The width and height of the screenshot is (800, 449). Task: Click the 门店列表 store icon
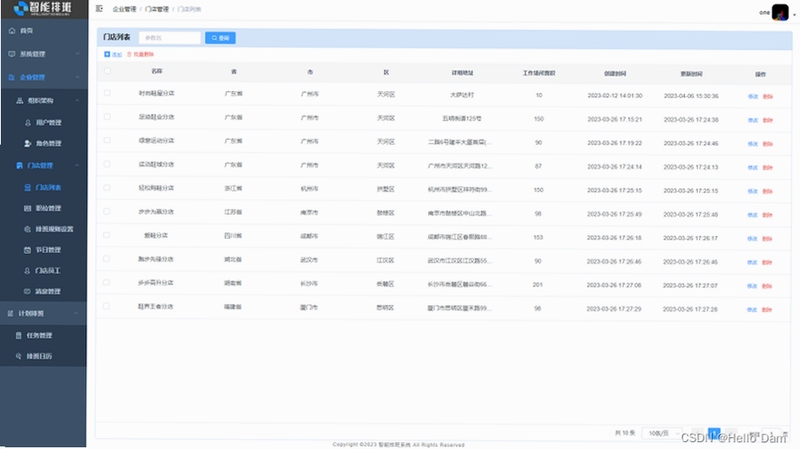pos(28,187)
